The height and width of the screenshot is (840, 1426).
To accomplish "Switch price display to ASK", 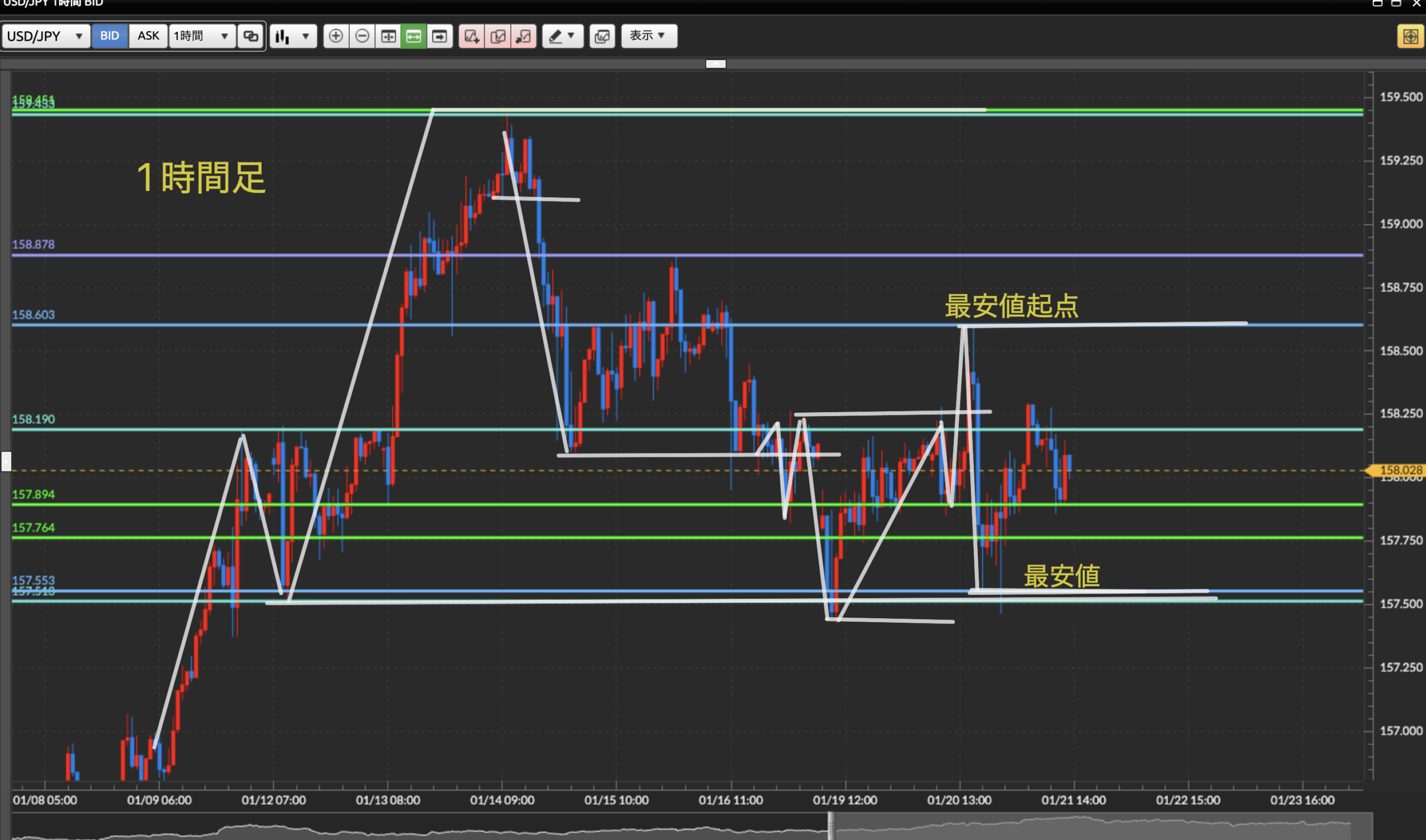I will [148, 36].
